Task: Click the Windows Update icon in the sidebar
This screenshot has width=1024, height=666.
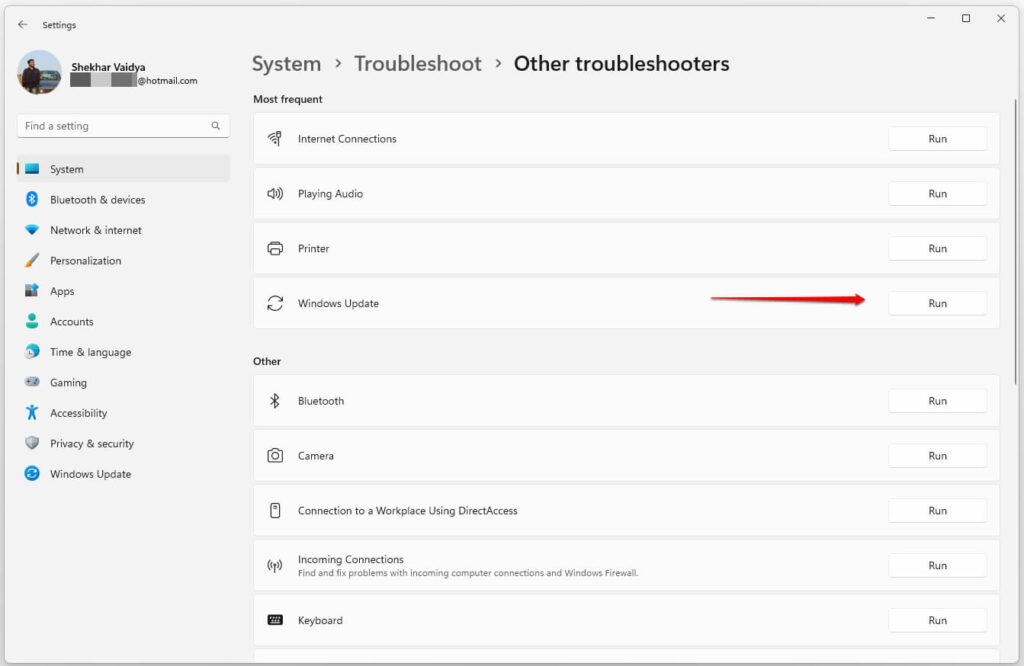Action: click(x=33, y=473)
